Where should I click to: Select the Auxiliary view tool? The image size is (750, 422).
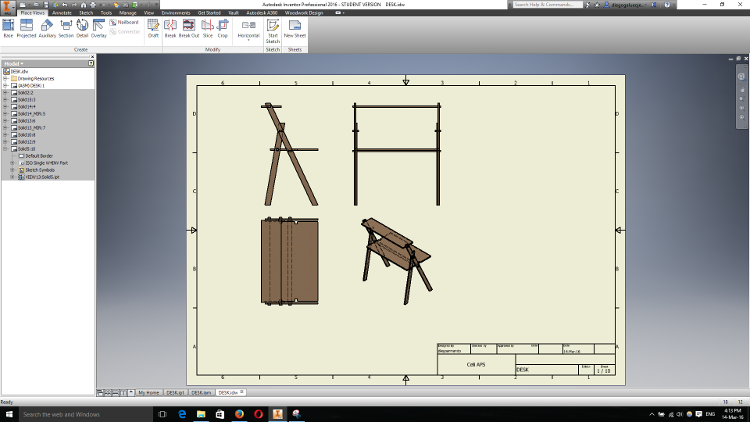click(x=47, y=28)
